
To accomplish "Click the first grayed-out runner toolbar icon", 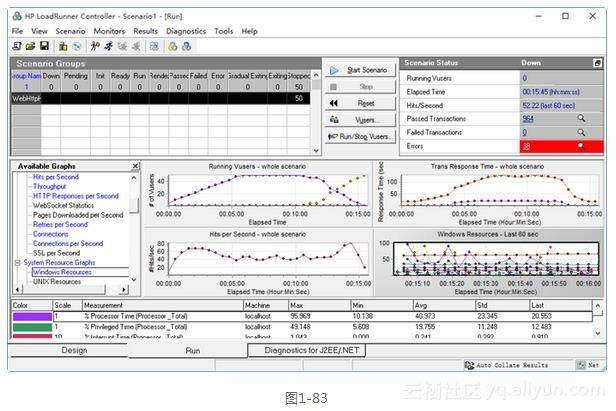I will [x=123, y=46].
